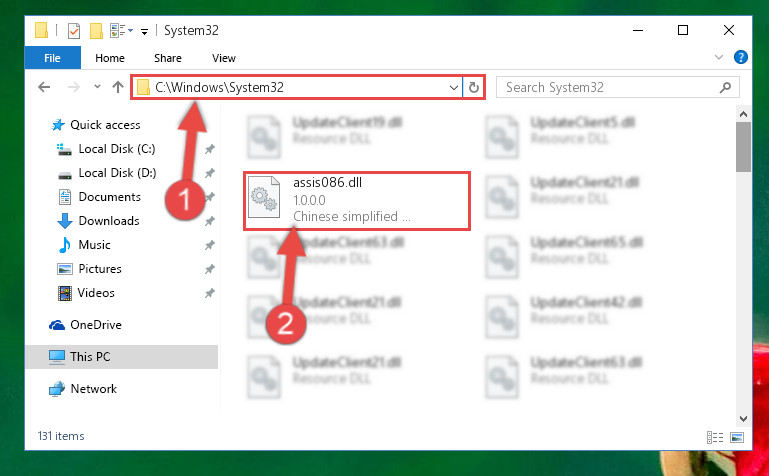Click the Properties quick access toolbar icon
The height and width of the screenshot is (476, 769).
[74, 31]
